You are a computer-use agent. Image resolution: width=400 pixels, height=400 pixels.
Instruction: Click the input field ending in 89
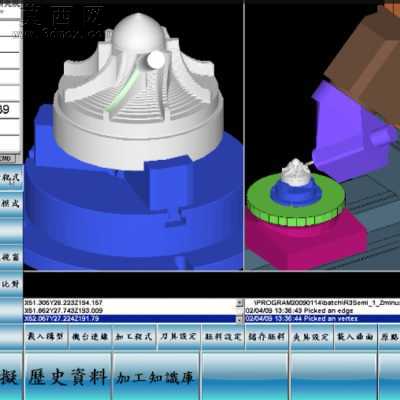pyautogui.click(x=10, y=110)
